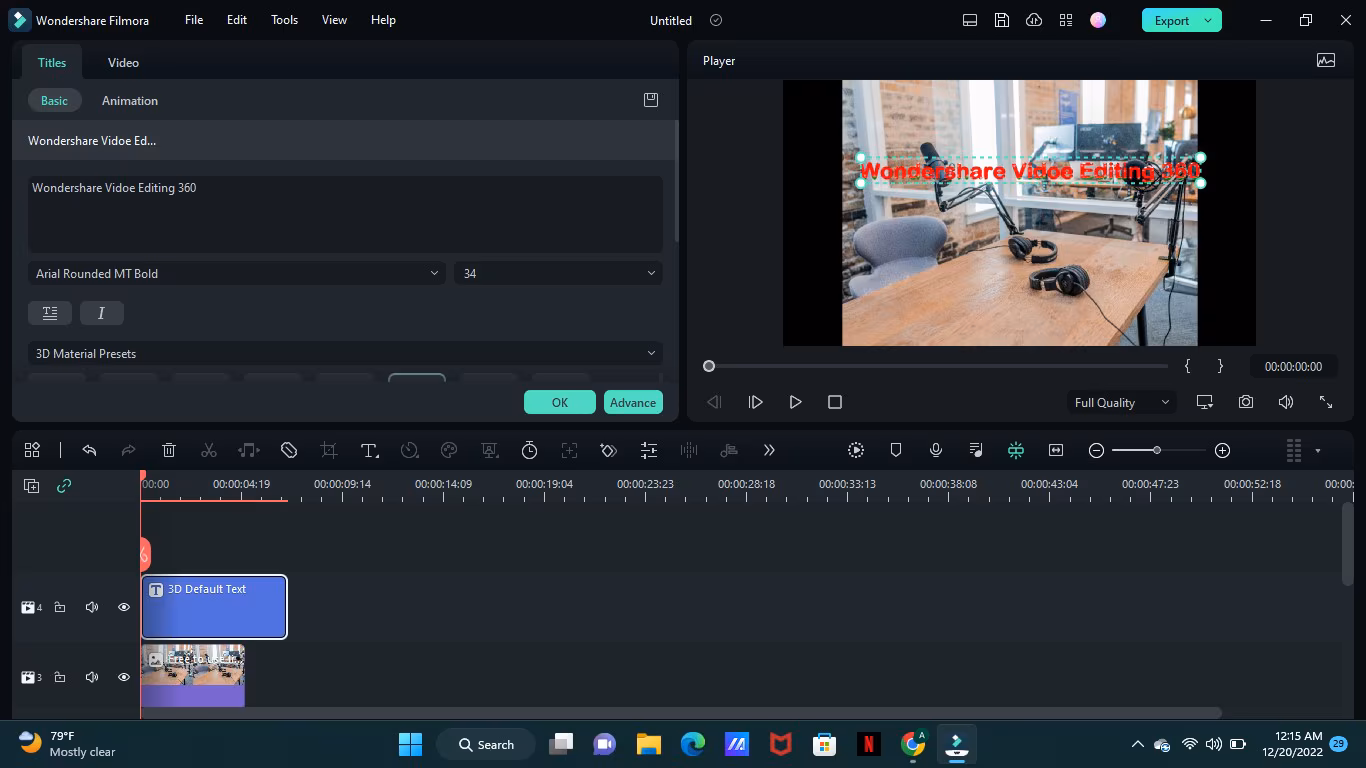This screenshot has width=1366, height=768.
Task: Click the zoom-to-fit timeline icon
Action: [1056, 450]
